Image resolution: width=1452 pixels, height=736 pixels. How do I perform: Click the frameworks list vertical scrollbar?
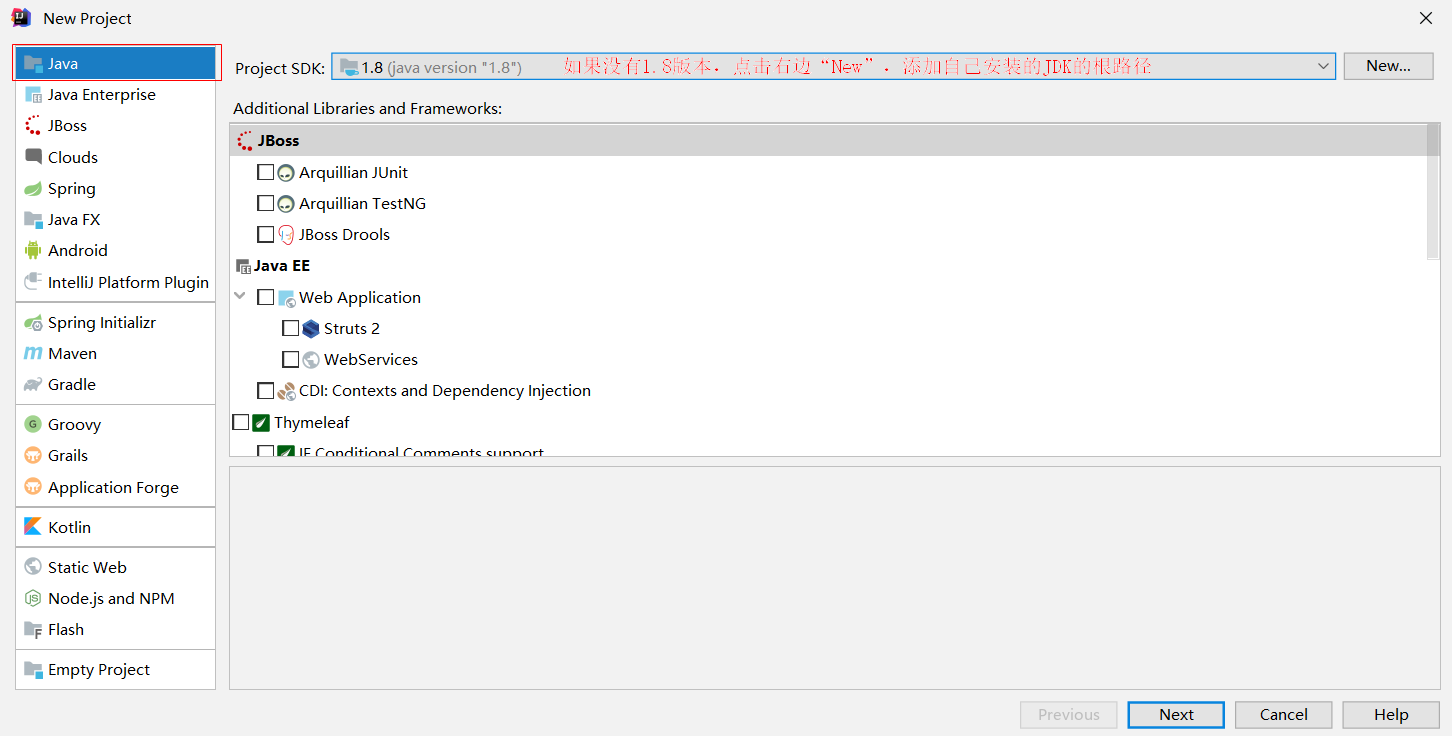click(1433, 190)
